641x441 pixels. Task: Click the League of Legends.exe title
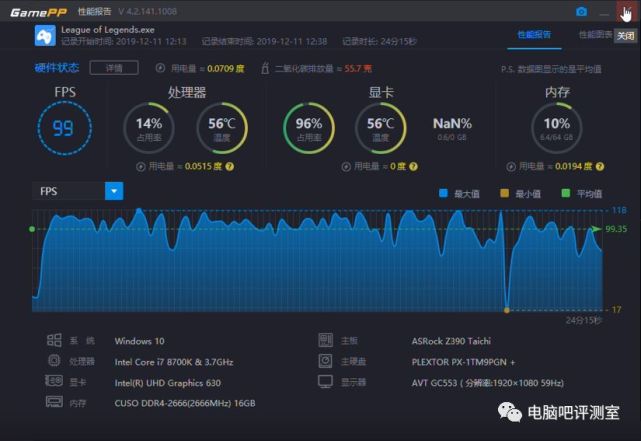pos(108,30)
